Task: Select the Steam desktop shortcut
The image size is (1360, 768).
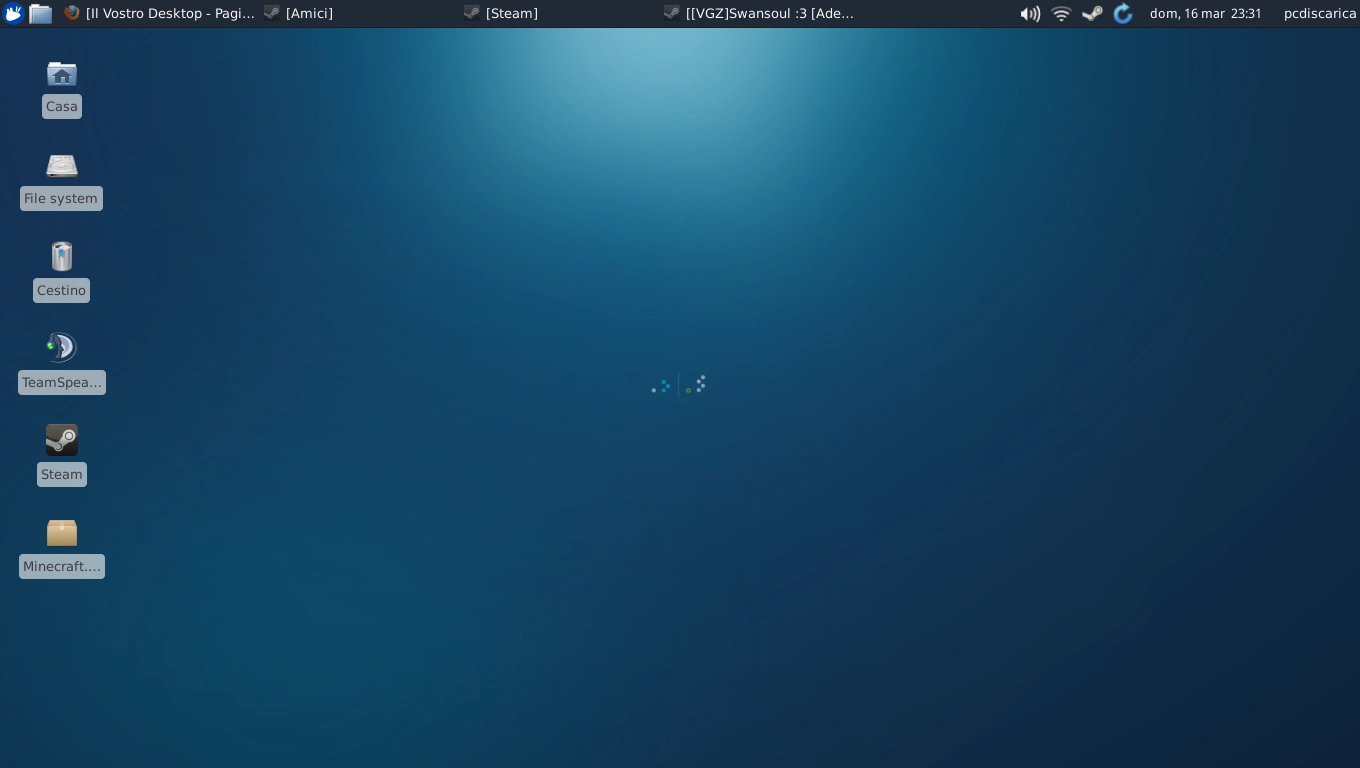Action: [x=61, y=456]
